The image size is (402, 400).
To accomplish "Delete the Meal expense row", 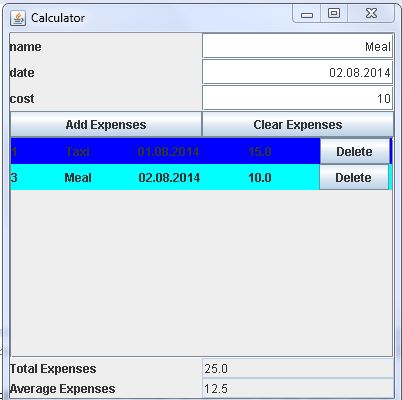I will tap(353, 178).
